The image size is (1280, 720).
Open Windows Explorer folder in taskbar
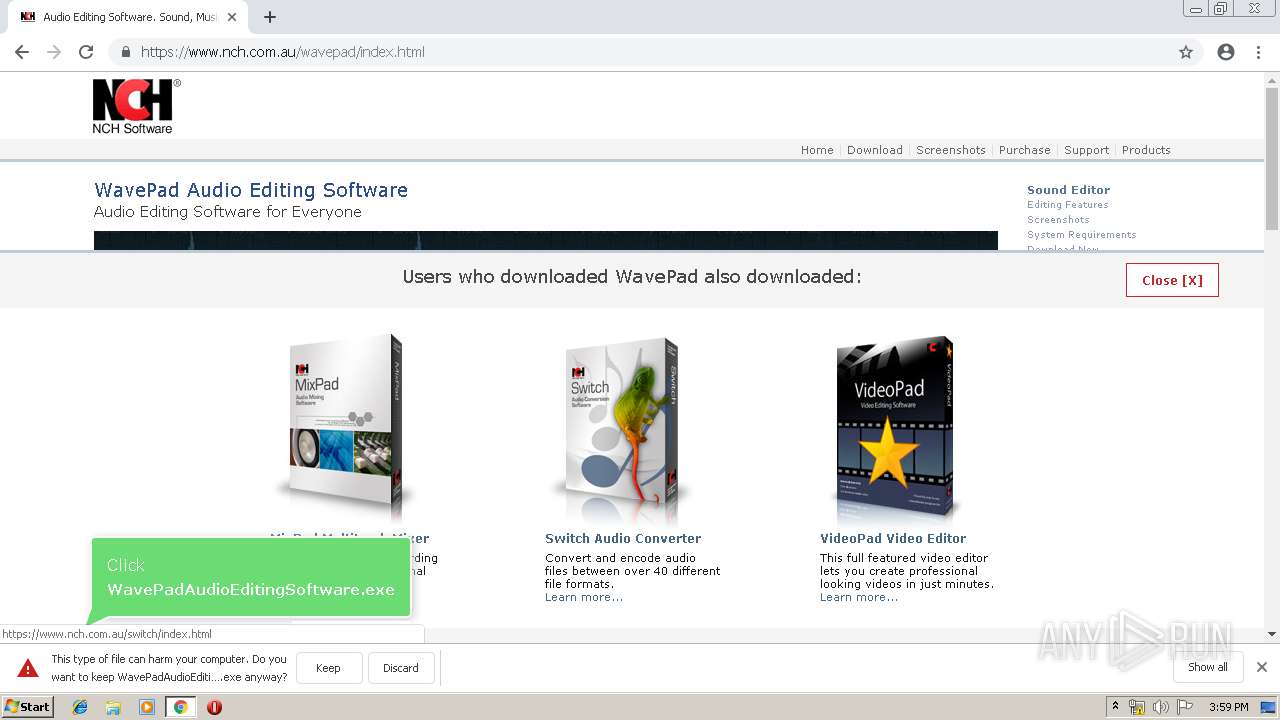pyautogui.click(x=113, y=707)
